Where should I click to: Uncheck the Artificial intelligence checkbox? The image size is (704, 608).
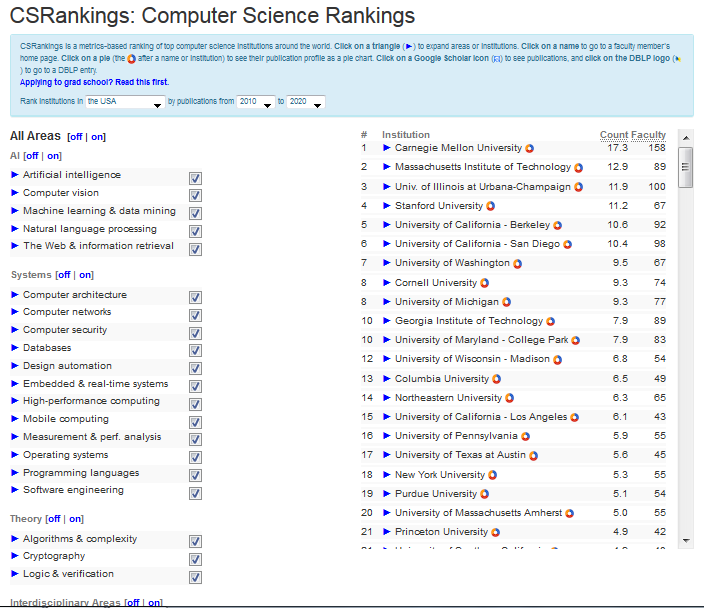tap(195, 177)
